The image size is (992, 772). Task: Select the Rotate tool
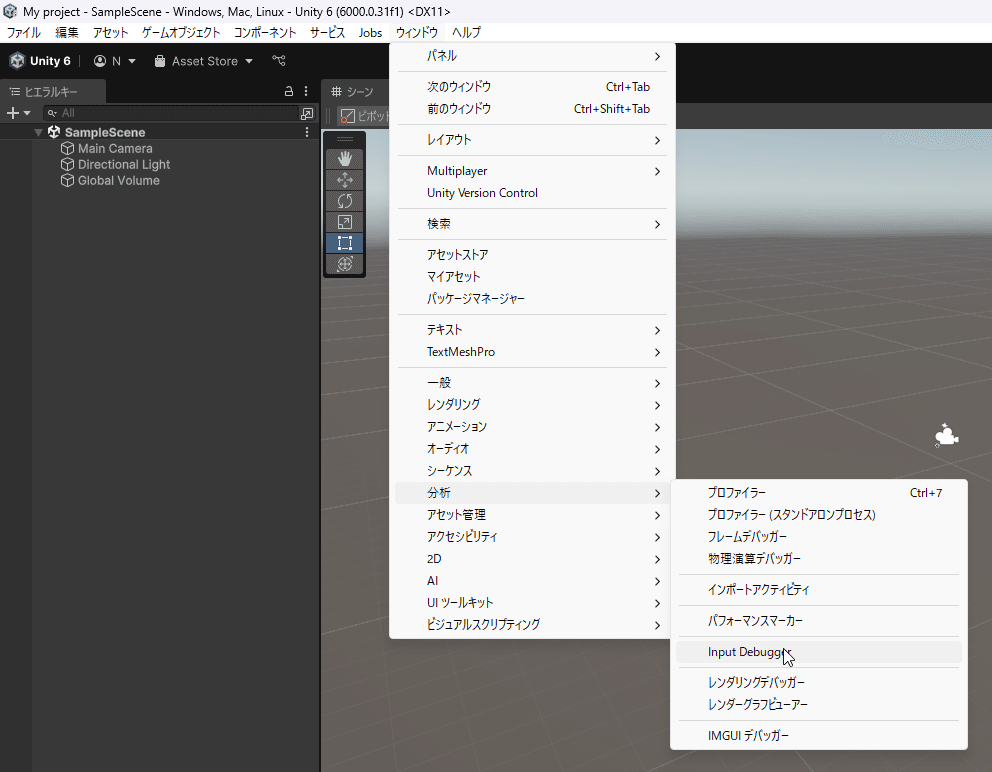click(x=344, y=199)
